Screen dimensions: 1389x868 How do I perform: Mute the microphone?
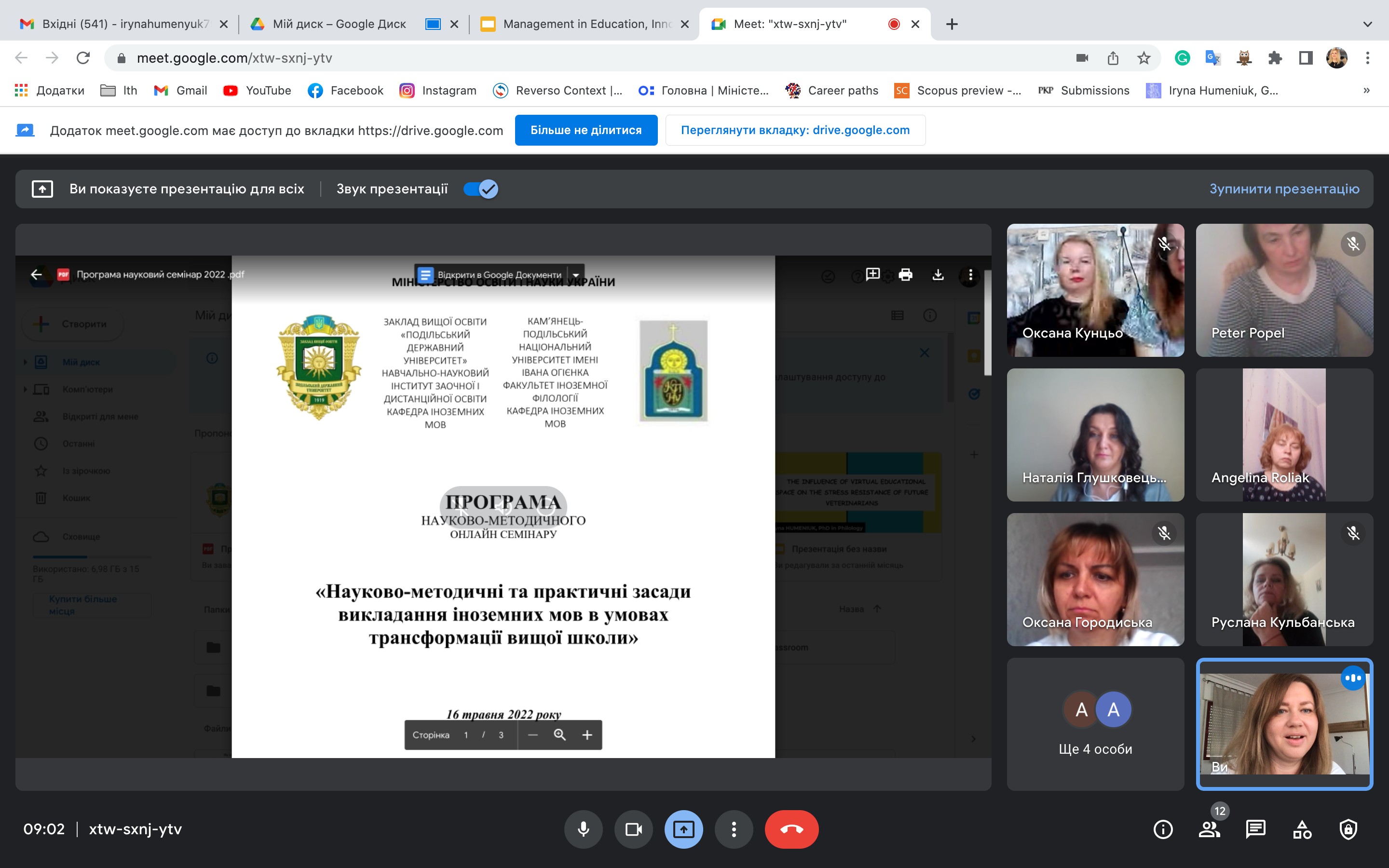pos(583,829)
